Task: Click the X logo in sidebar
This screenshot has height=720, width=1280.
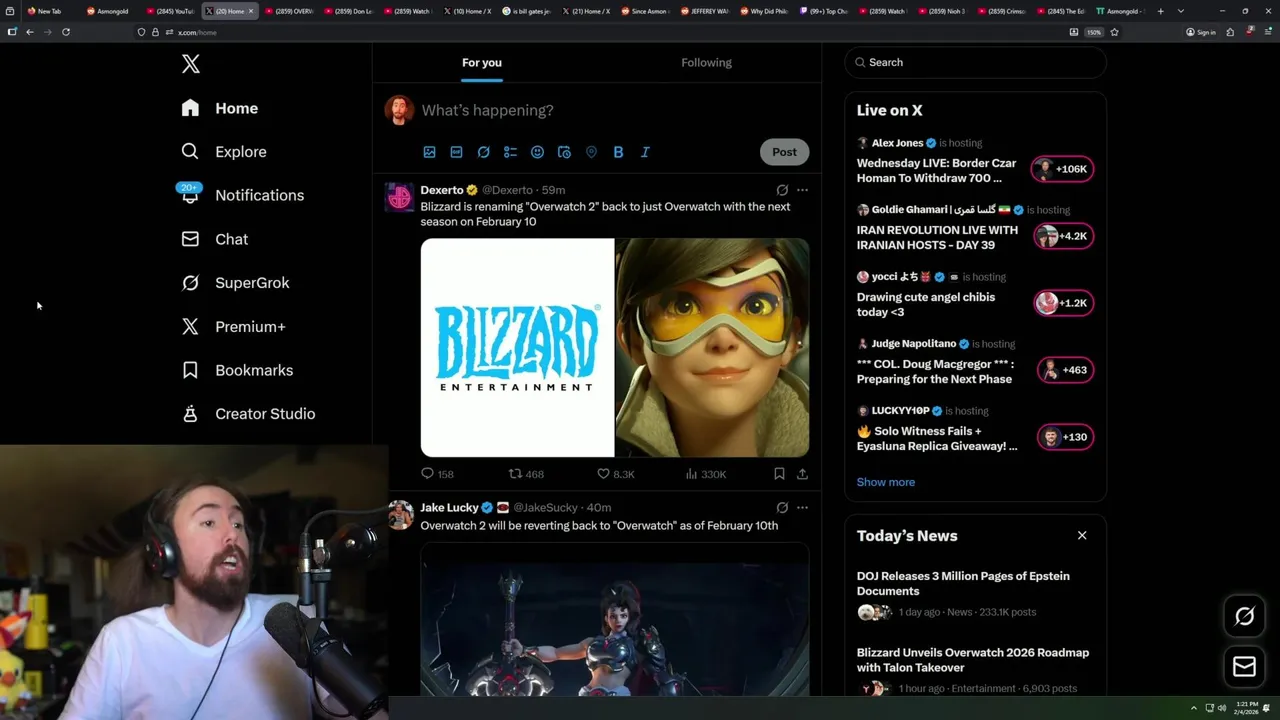Action: [190, 64]
